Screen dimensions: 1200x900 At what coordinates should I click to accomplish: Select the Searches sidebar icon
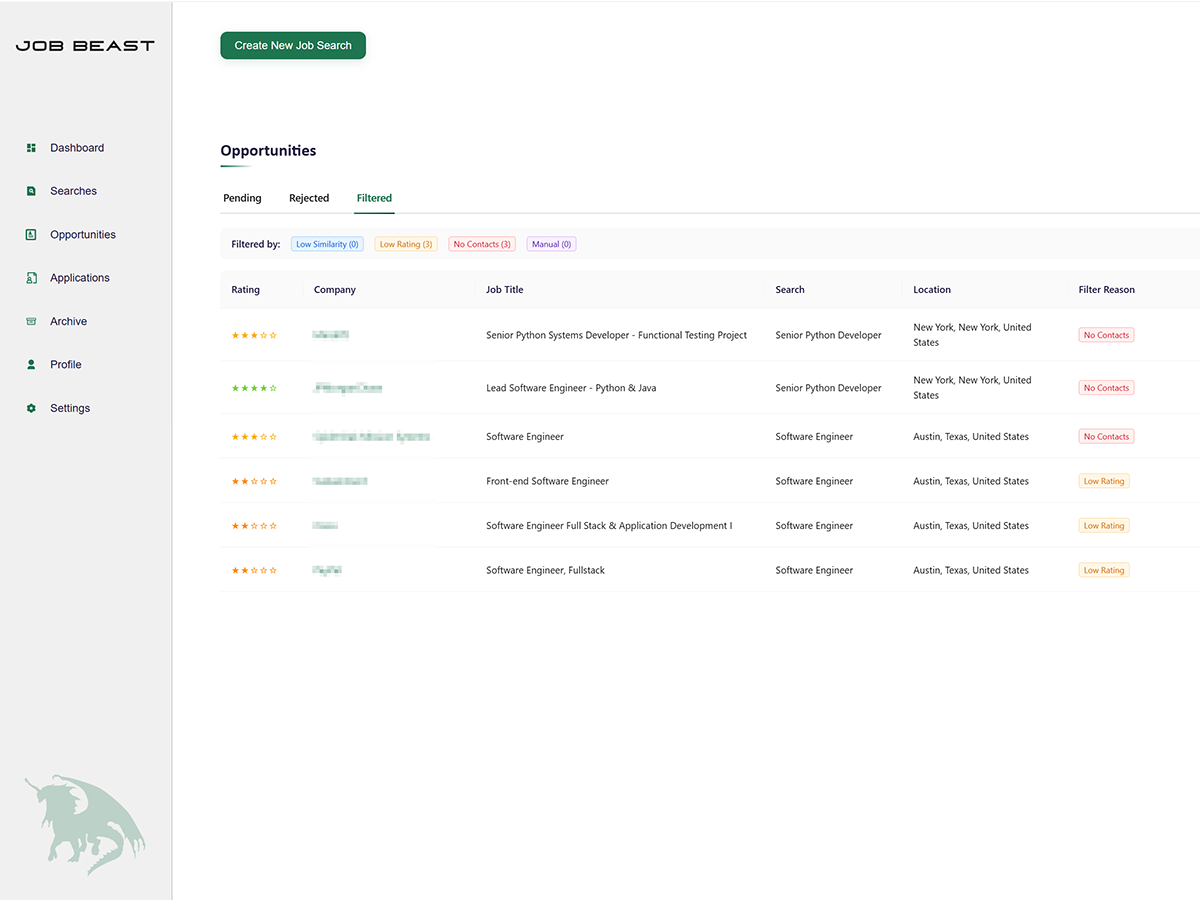[x=31, y=190]
